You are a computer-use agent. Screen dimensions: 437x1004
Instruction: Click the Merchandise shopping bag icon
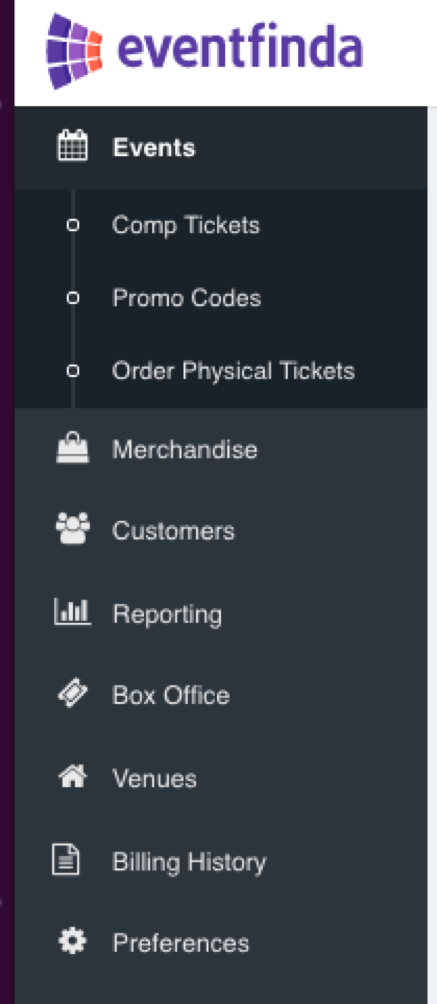pos(72,448)
